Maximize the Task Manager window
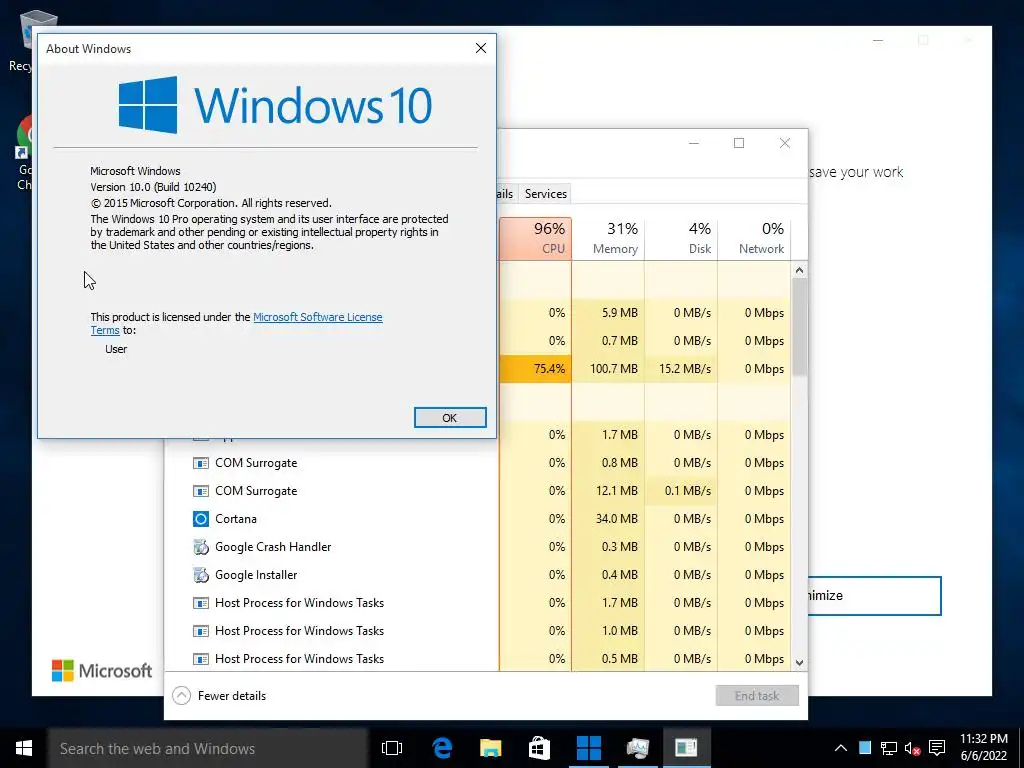The height and width of the screenshot is (768, 1024). (x=739, y=143)
